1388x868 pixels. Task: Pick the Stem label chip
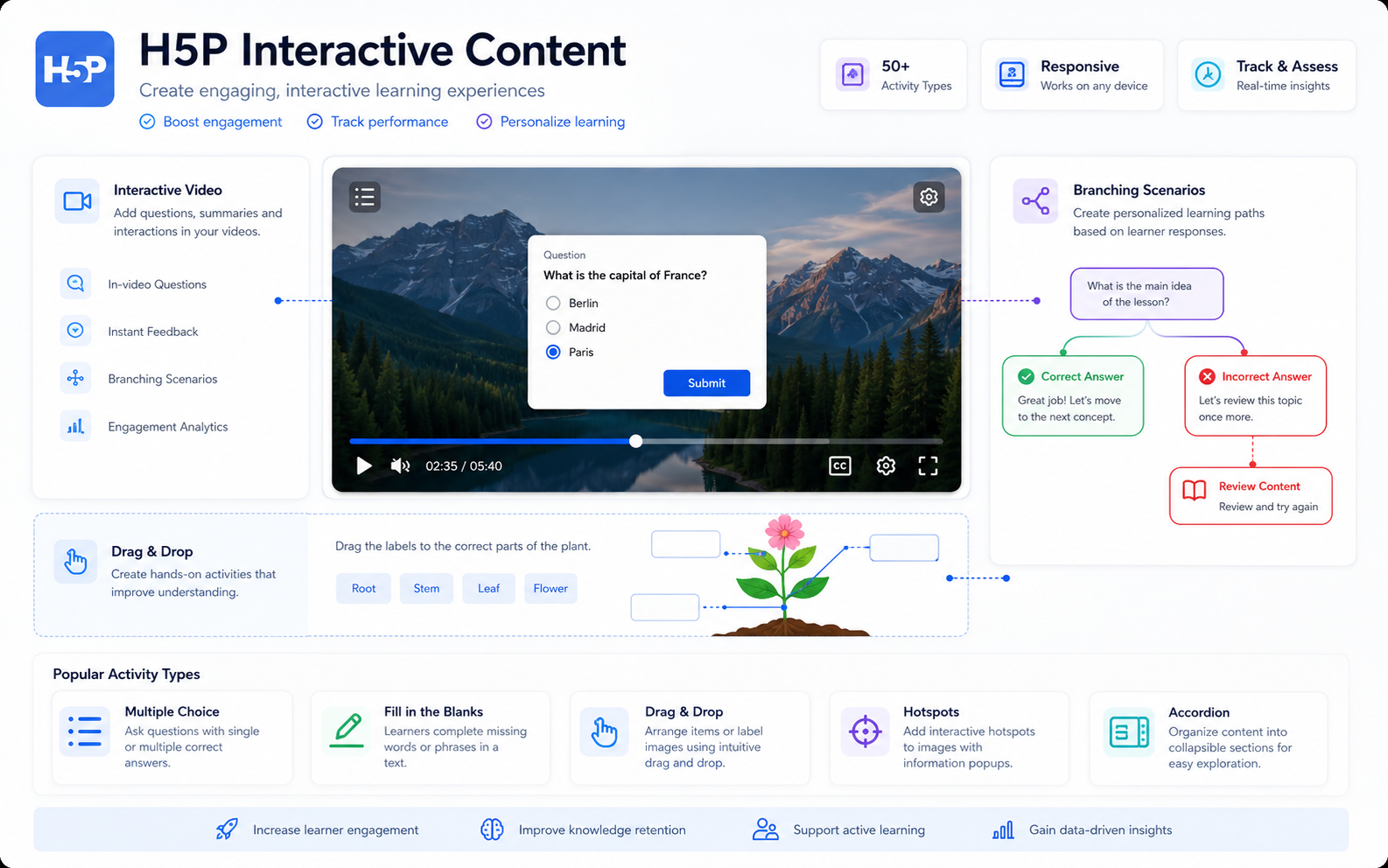tap(426, 588)
